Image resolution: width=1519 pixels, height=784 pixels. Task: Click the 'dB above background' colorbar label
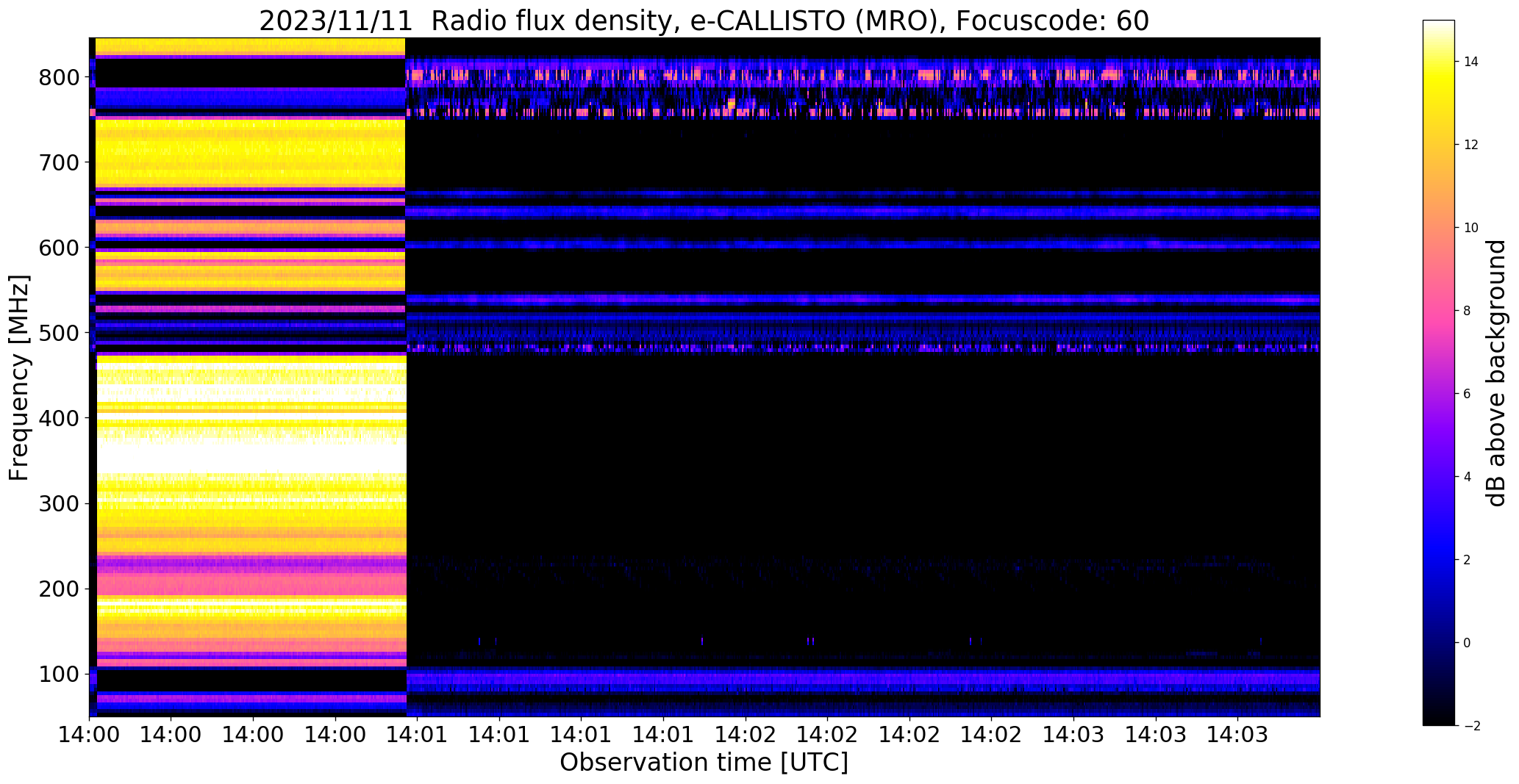pos(1496,373)
